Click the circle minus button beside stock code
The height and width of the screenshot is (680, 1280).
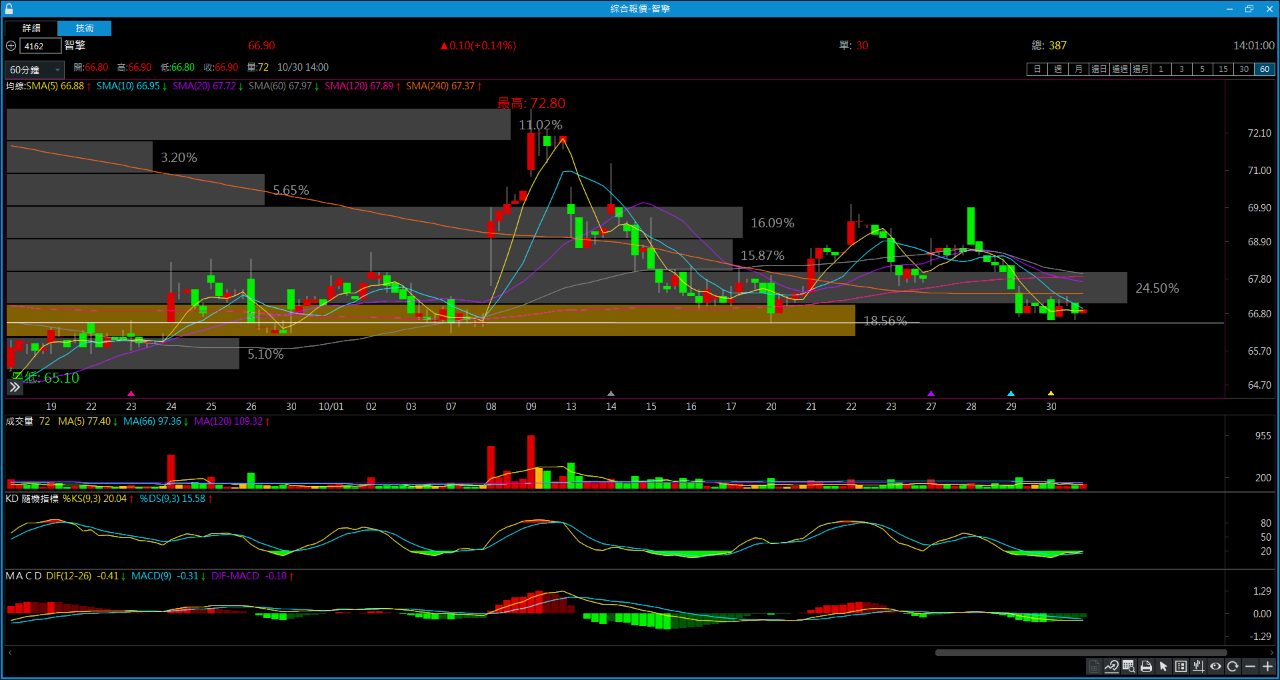[11, 46]
